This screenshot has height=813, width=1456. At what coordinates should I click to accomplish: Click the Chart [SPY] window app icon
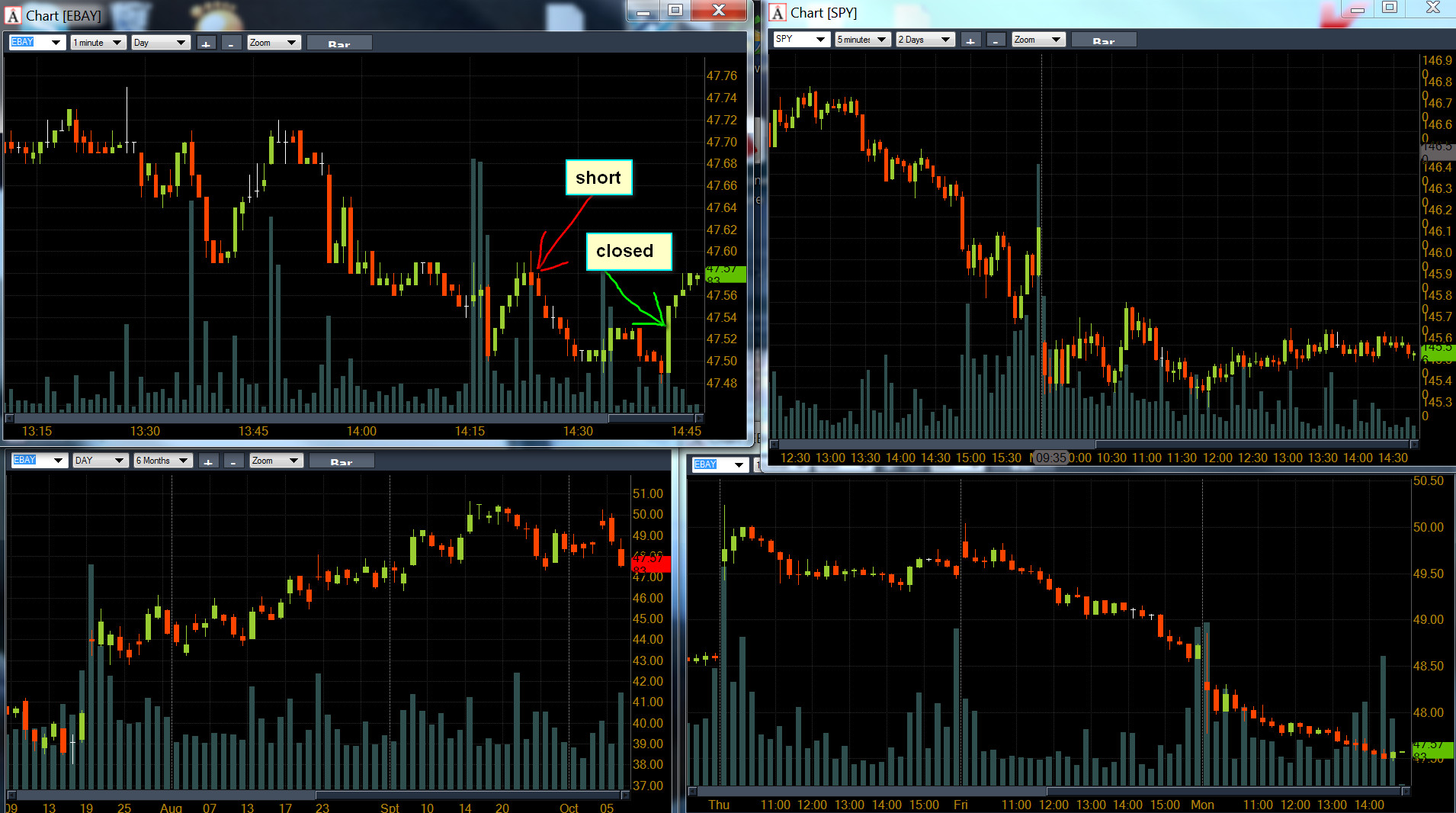tap(778, 13)
